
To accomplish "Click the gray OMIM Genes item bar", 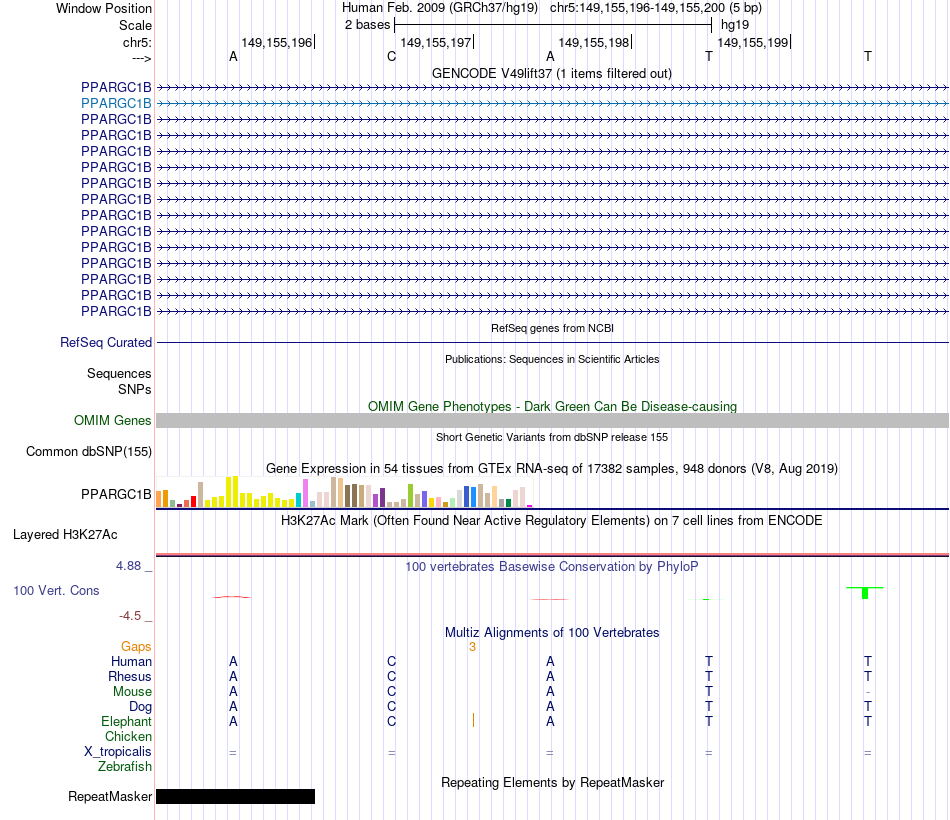I will (552, 421).
